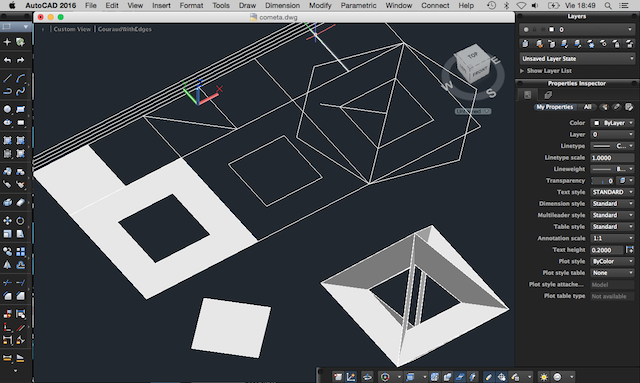Viewport: 640px width, 383px height.
Task: Click the Custom View viewport label
Action: click(72, 29)
